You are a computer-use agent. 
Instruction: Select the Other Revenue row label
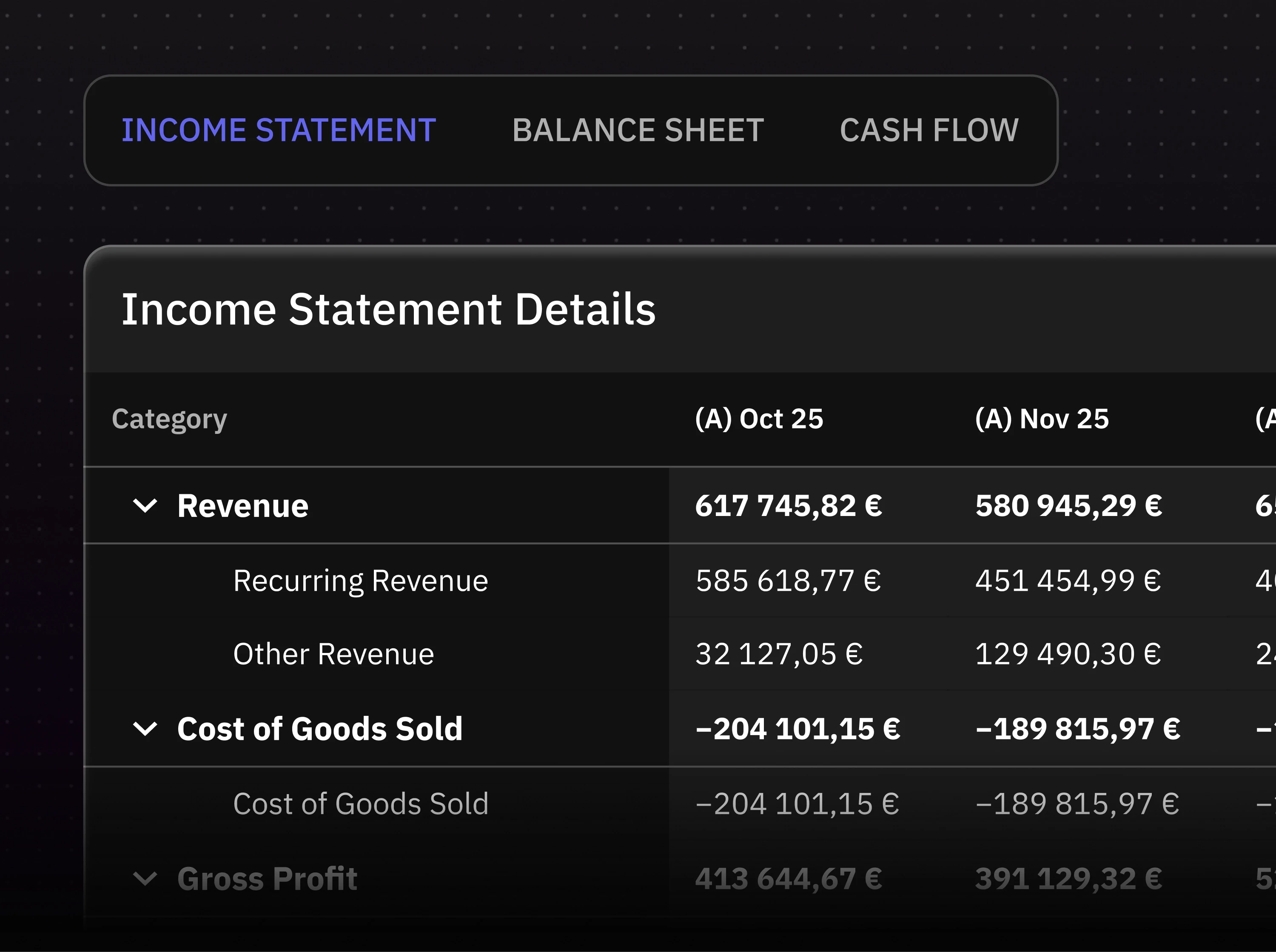[x=333, y=654]
